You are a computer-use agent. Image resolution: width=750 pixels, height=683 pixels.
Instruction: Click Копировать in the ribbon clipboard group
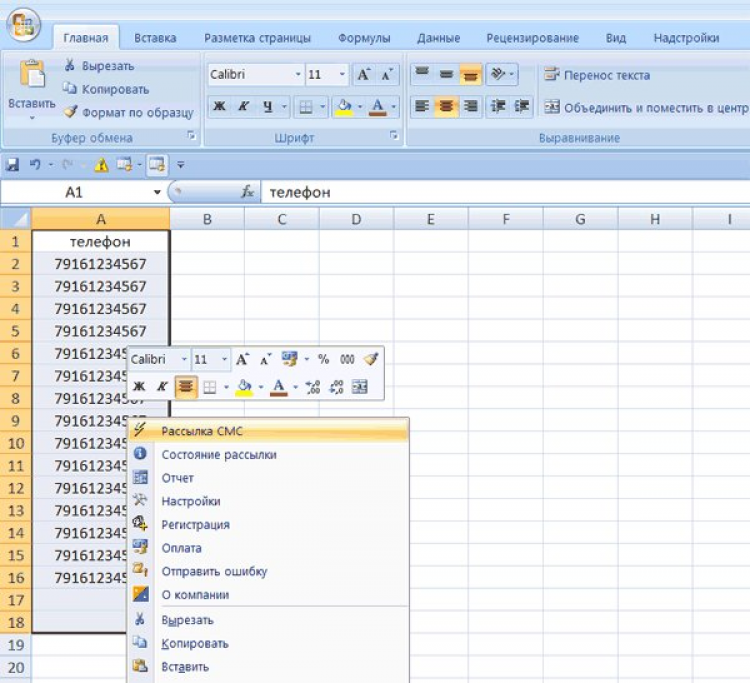coord(106,89)
